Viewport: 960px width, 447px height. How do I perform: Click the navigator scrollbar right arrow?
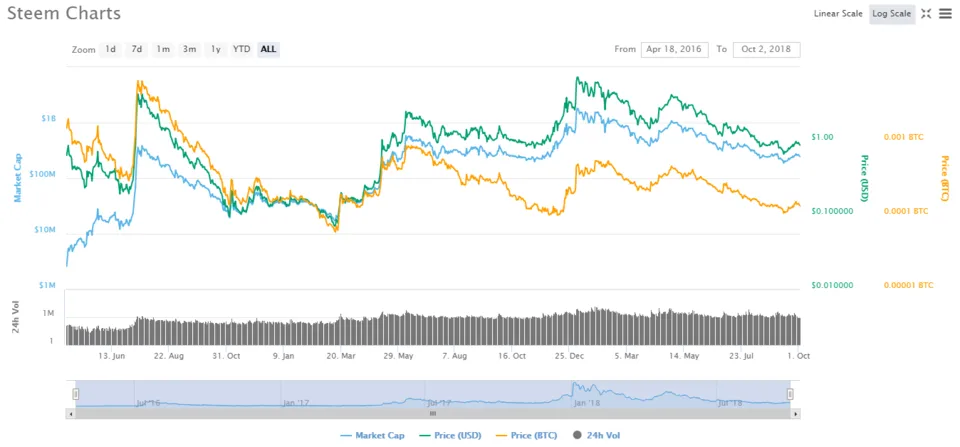(x=795, y=414)
